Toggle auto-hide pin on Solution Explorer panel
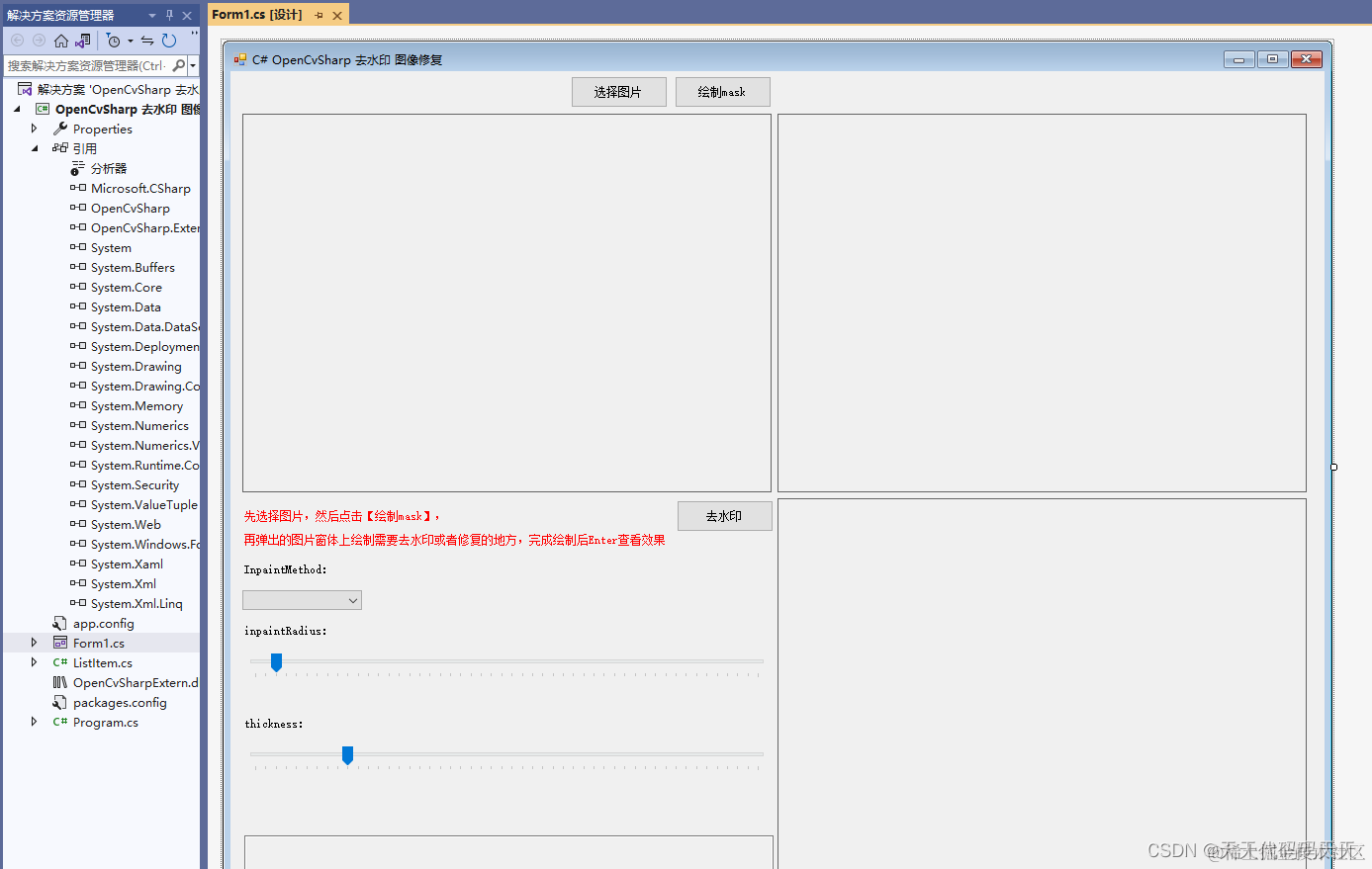Screen dimensions: 1372x869 [169, 15]
